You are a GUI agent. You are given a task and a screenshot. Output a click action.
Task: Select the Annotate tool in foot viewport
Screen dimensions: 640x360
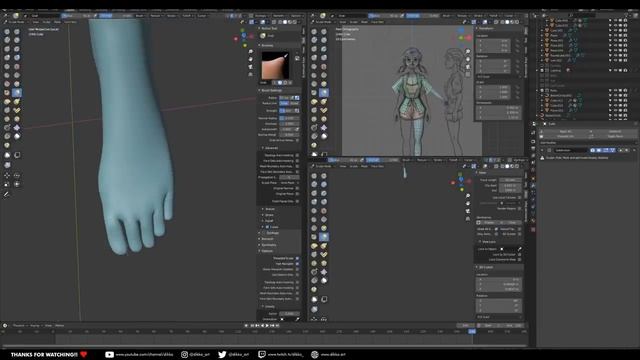[7, 195]
